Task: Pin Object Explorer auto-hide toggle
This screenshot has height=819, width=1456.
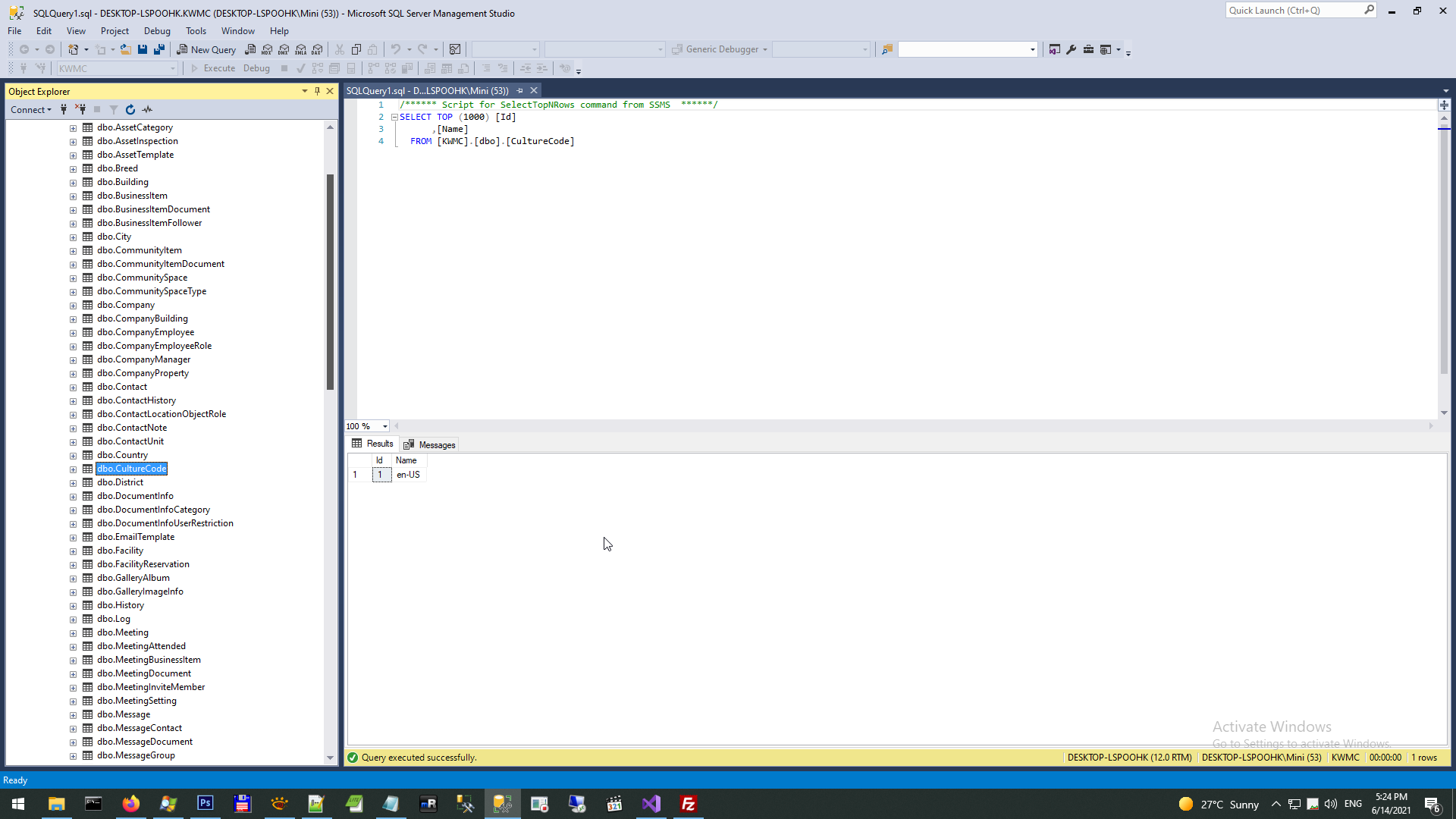Action: (317, 91)
